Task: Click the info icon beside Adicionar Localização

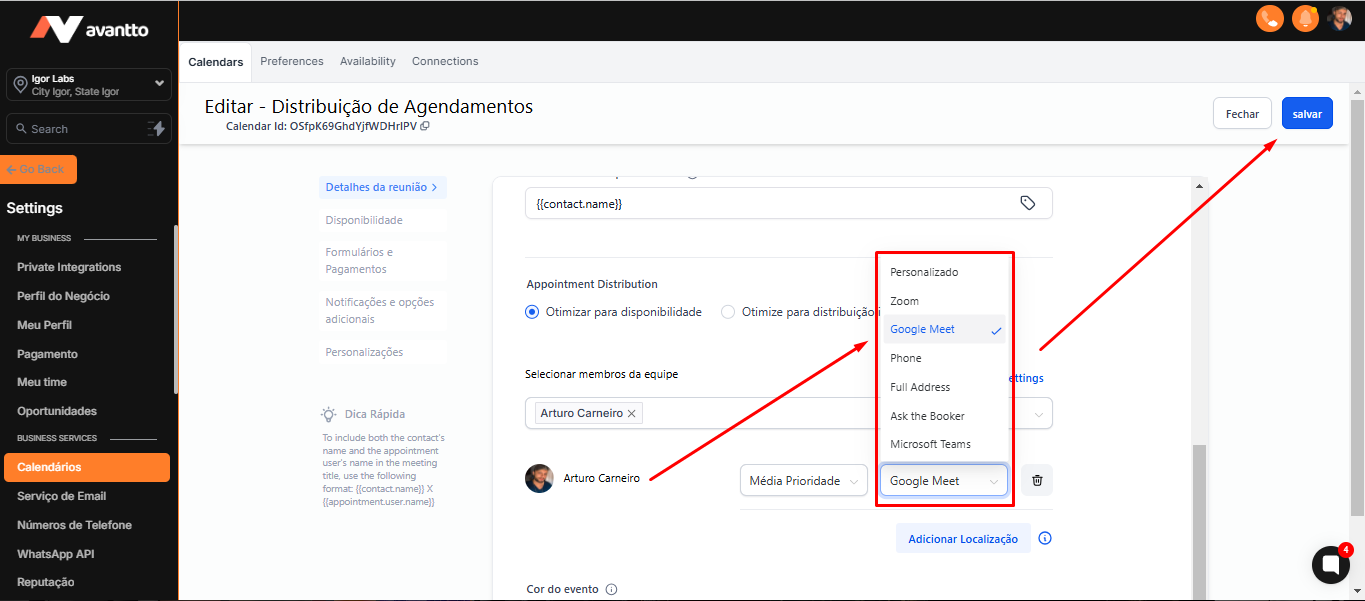Action: click(1045, 538)
